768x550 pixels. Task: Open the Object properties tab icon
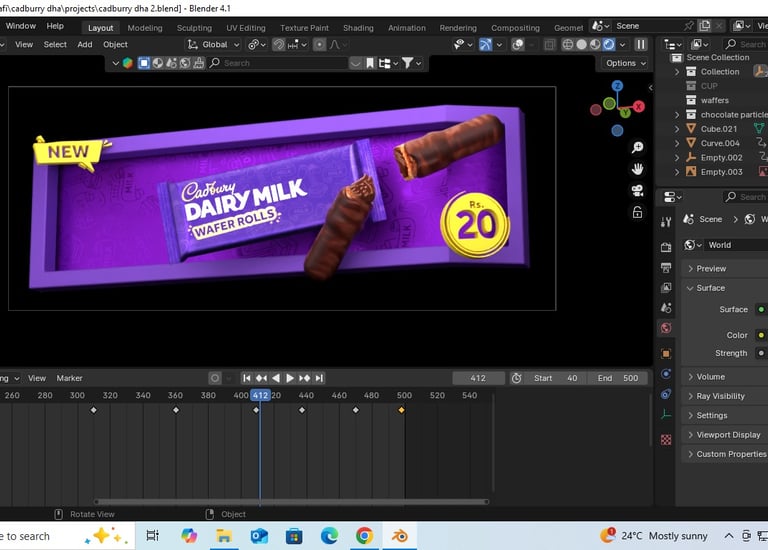[666, 353]
